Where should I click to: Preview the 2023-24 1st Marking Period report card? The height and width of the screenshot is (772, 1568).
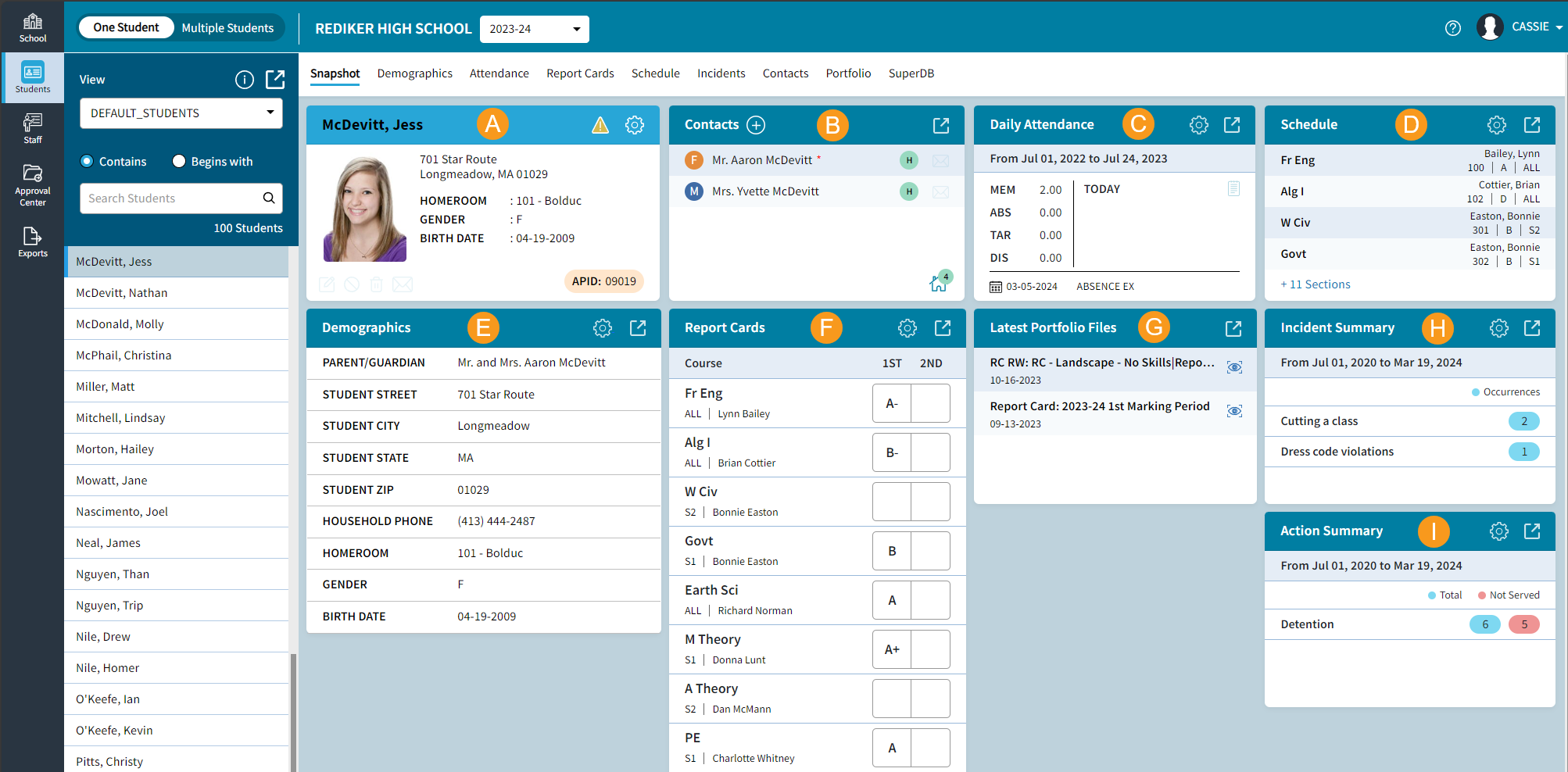(x=1234, y=410)
